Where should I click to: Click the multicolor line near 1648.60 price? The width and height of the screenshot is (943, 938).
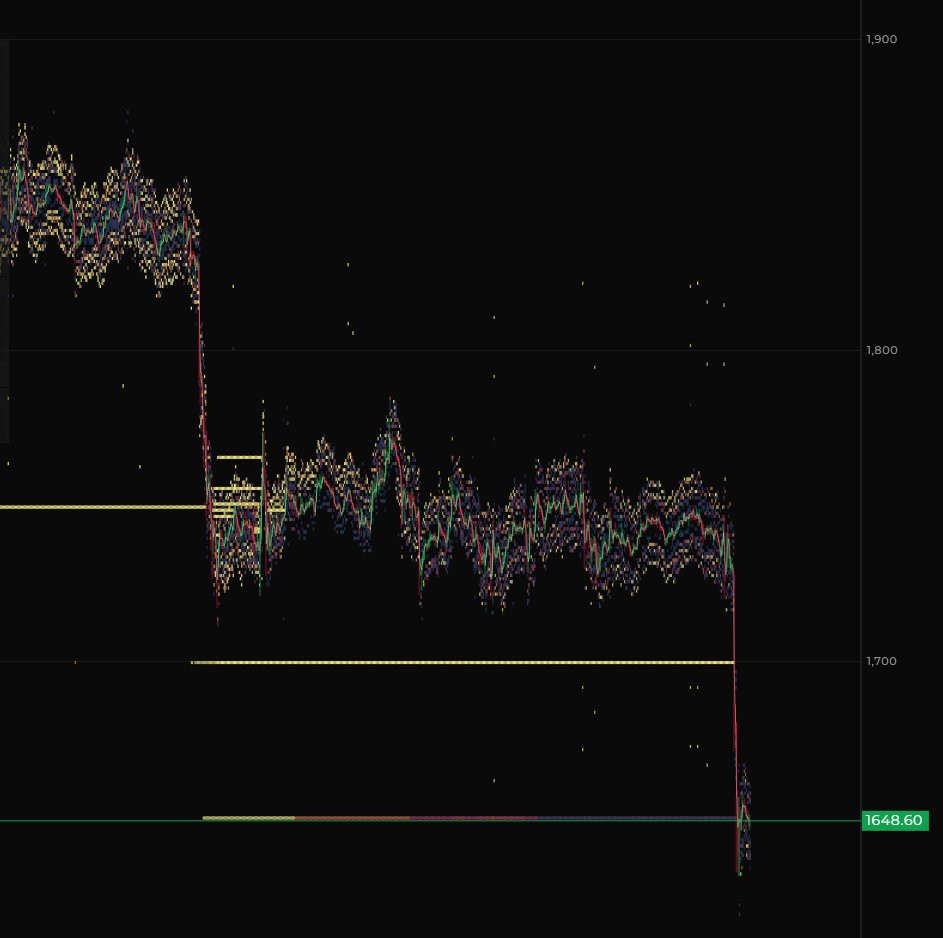470,818
